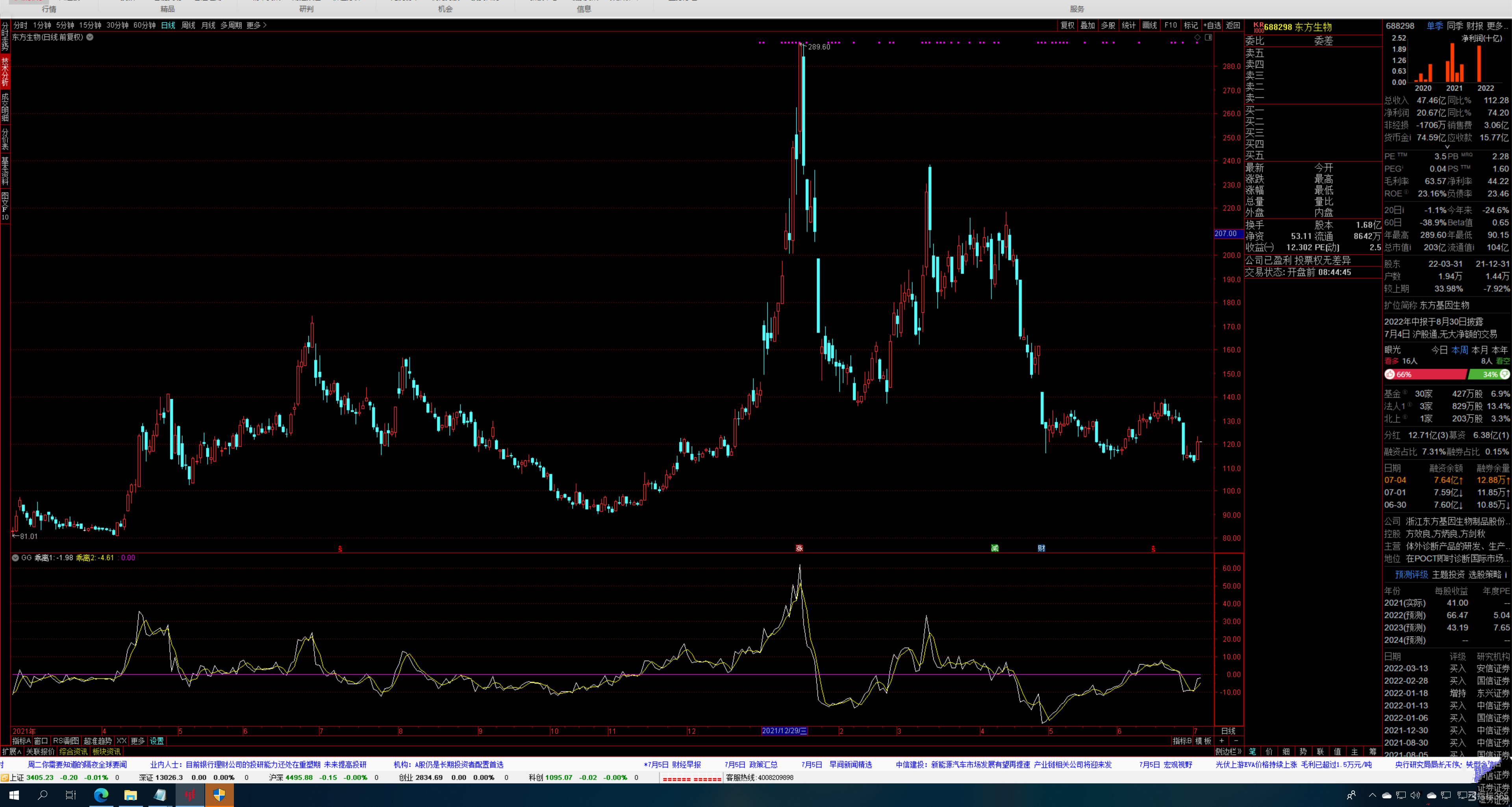Image resolution: width=1512 pixels, height=807 pixels.
Task: Open File Explorer from taskbar
Action: (x=130, y=795)
